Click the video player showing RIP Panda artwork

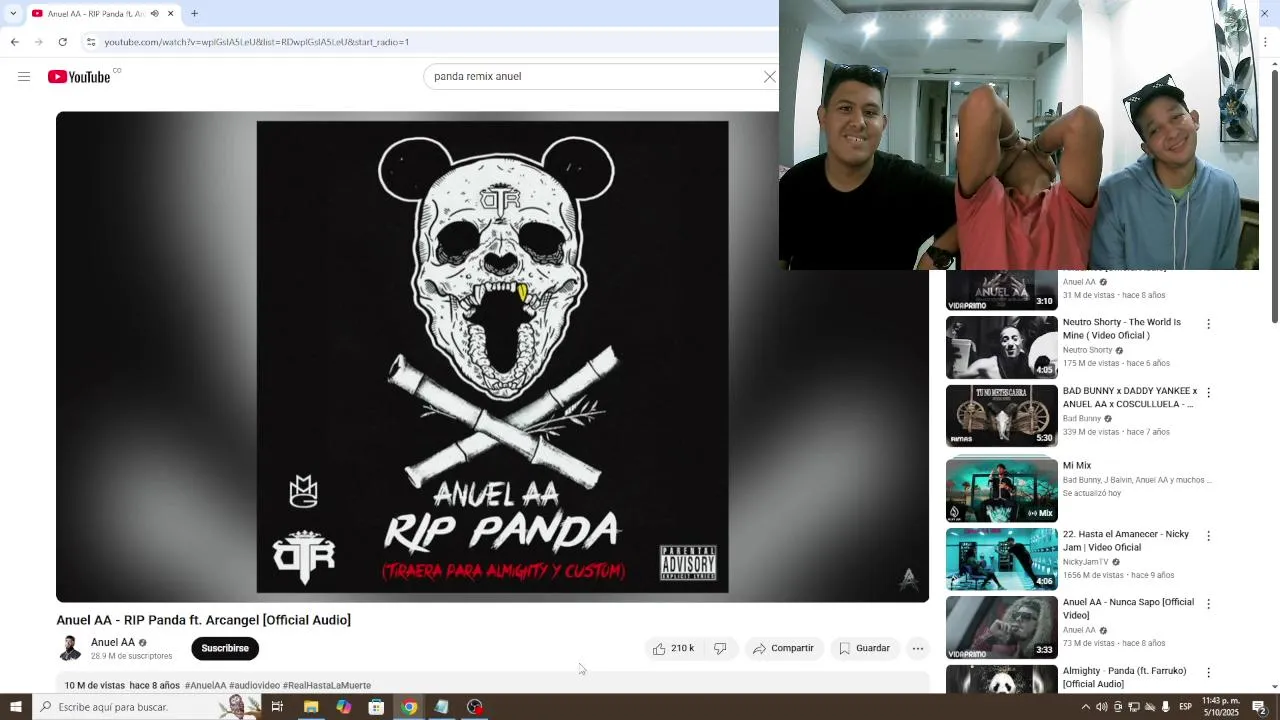pos(492,357)
